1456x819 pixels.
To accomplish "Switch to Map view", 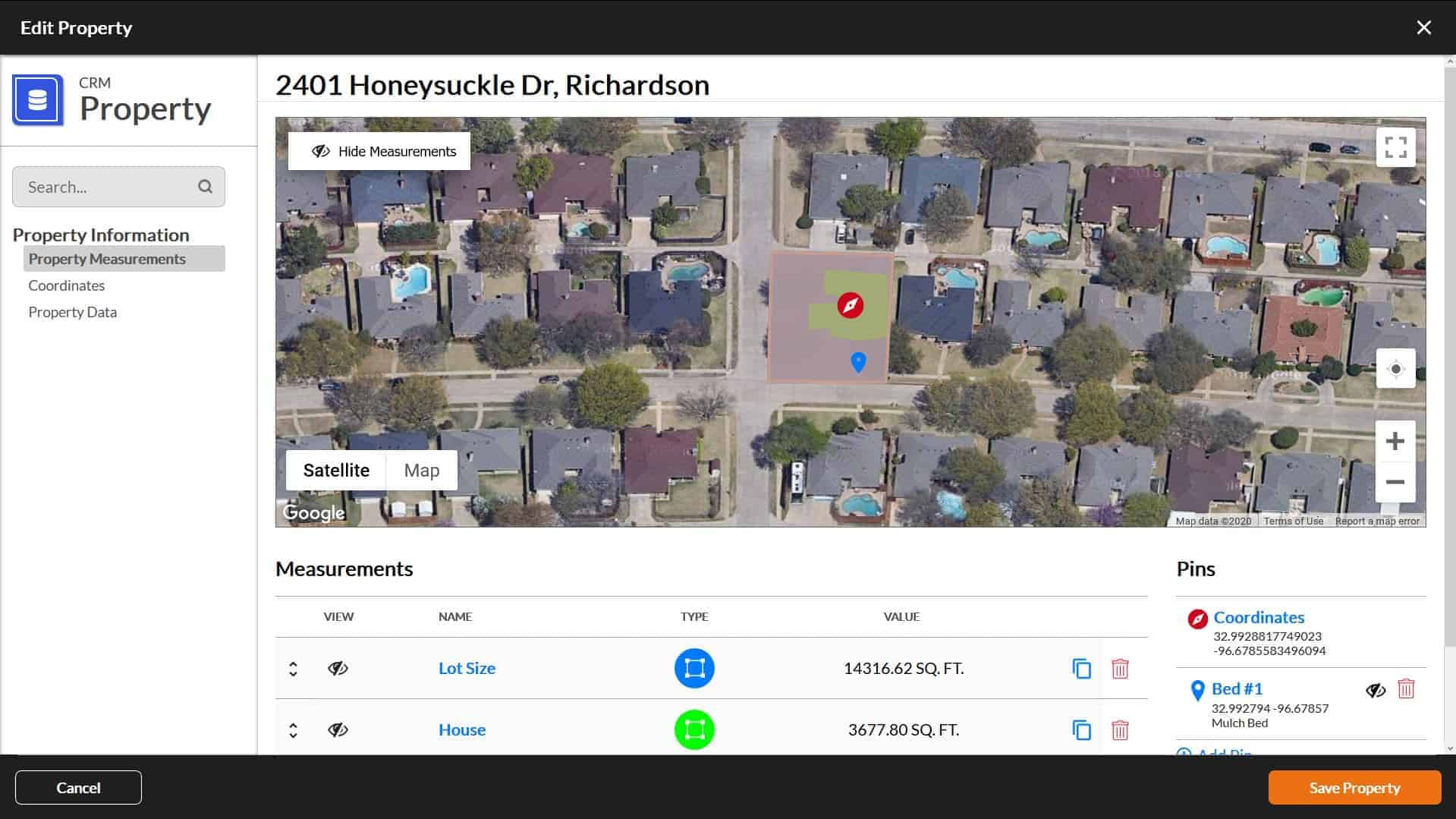I will [421, 470].
